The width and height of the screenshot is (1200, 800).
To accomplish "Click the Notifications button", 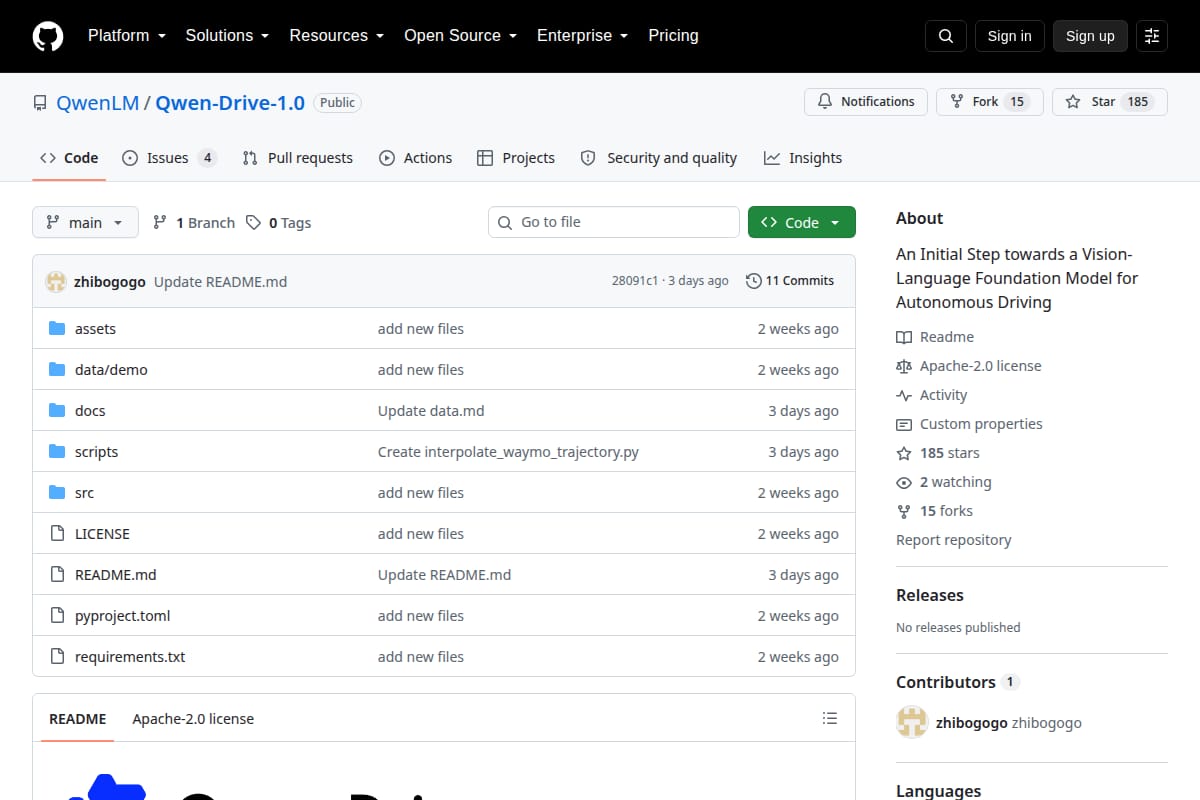I will pos(866,102).
